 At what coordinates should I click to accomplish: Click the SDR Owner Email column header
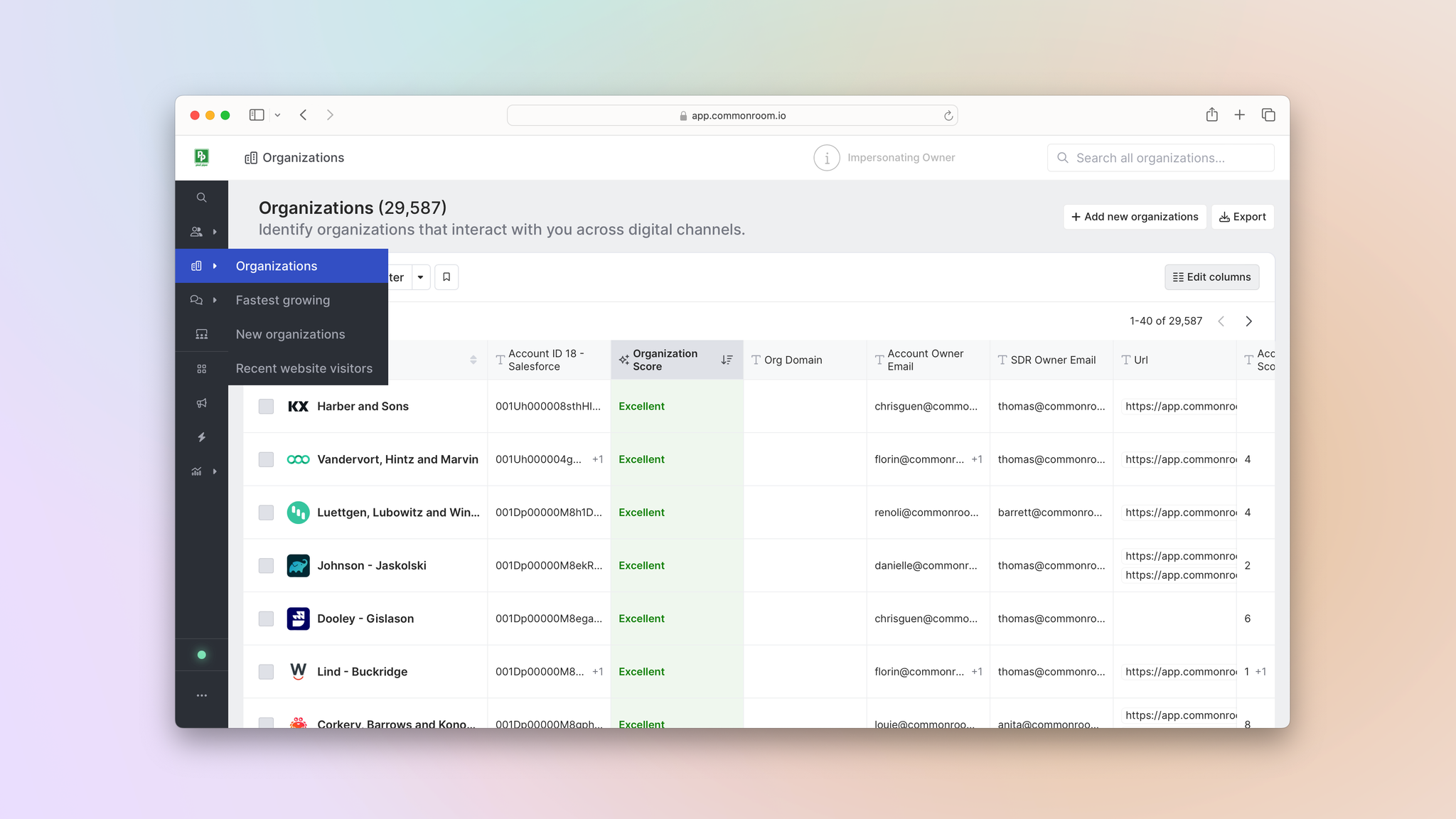(1051, 360)
